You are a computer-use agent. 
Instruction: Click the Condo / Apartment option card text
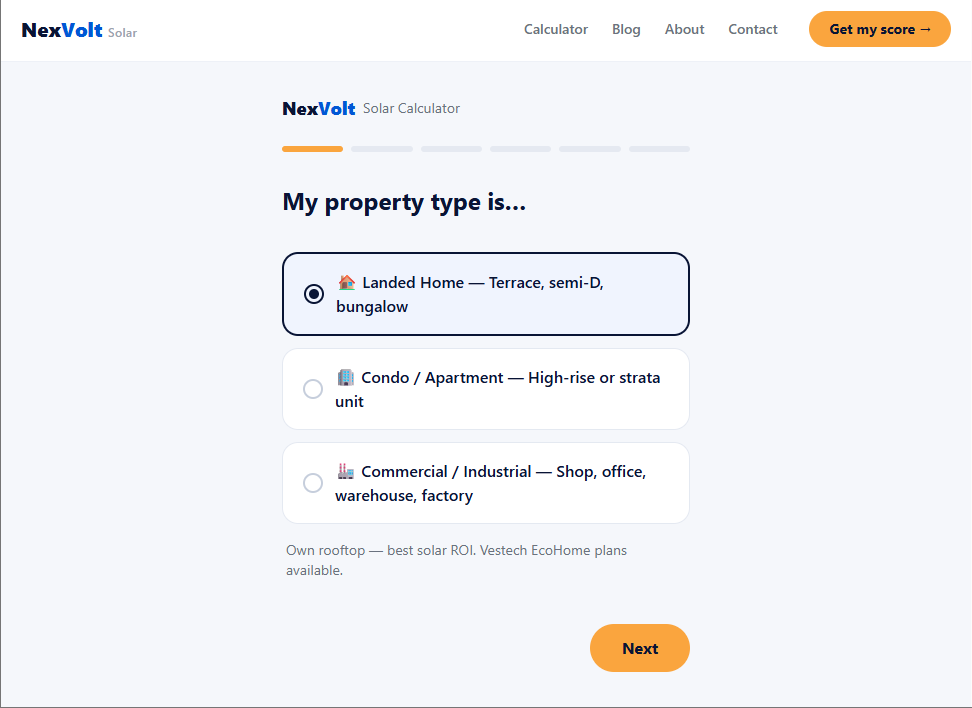(498, 389)
